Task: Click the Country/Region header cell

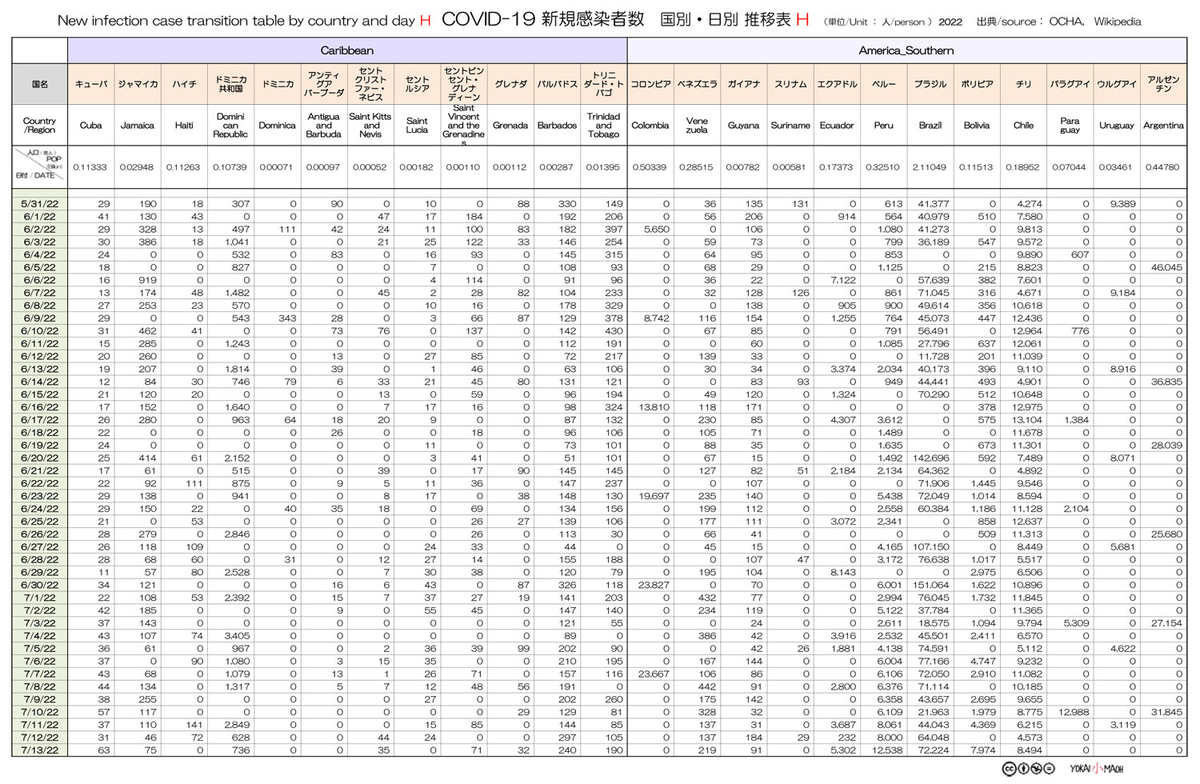Action: point(40,126)
